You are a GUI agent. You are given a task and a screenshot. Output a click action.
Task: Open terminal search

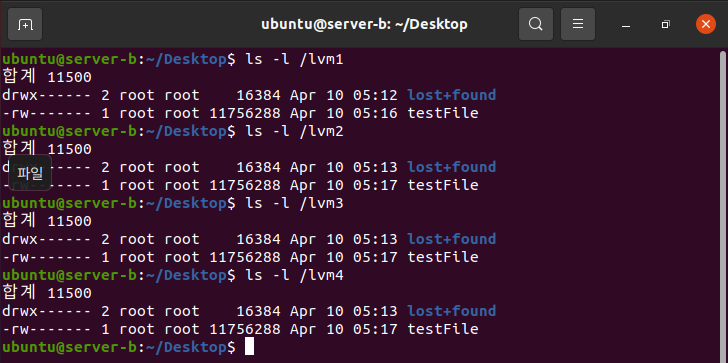coord(536,24)
